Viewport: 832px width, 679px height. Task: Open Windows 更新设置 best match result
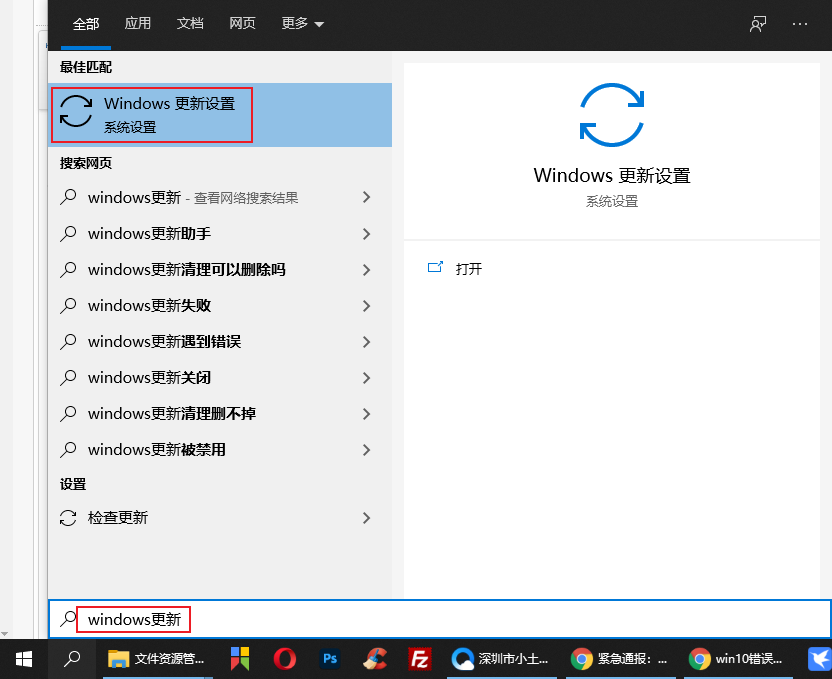168,114
